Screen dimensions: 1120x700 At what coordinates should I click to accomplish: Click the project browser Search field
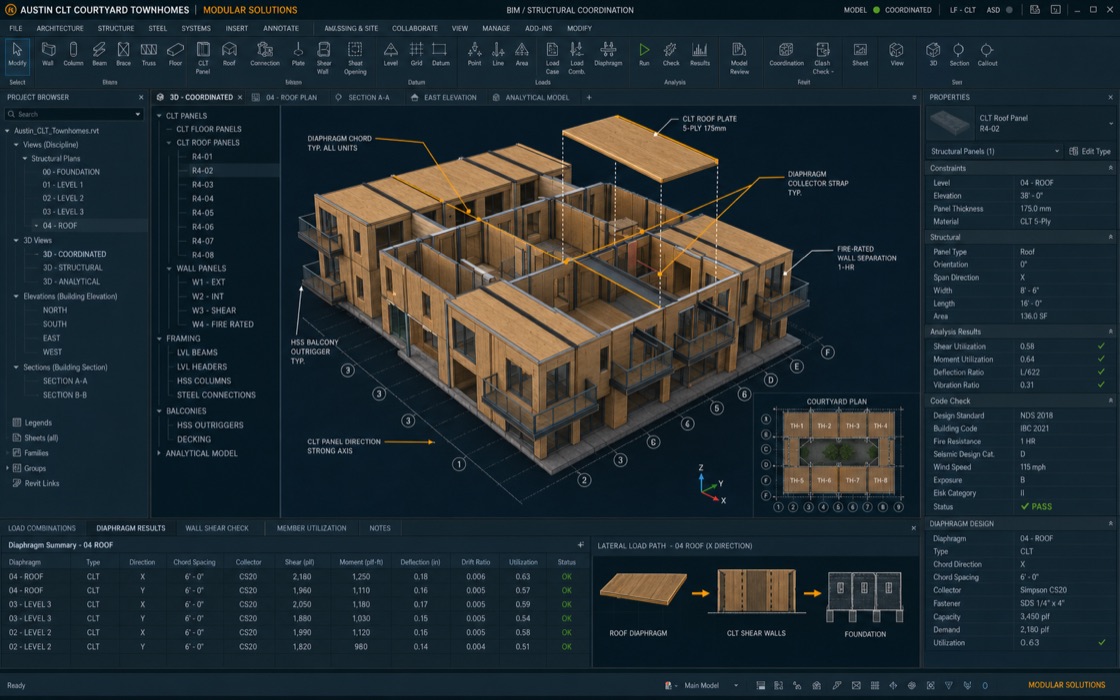pyautogui.click(x=74, y=114)
